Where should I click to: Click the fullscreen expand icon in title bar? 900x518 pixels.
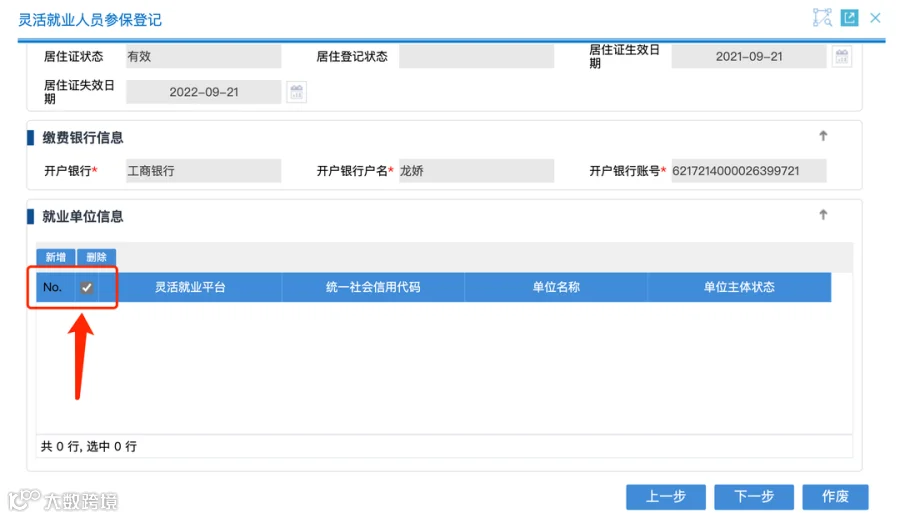[x=822, y=17]
